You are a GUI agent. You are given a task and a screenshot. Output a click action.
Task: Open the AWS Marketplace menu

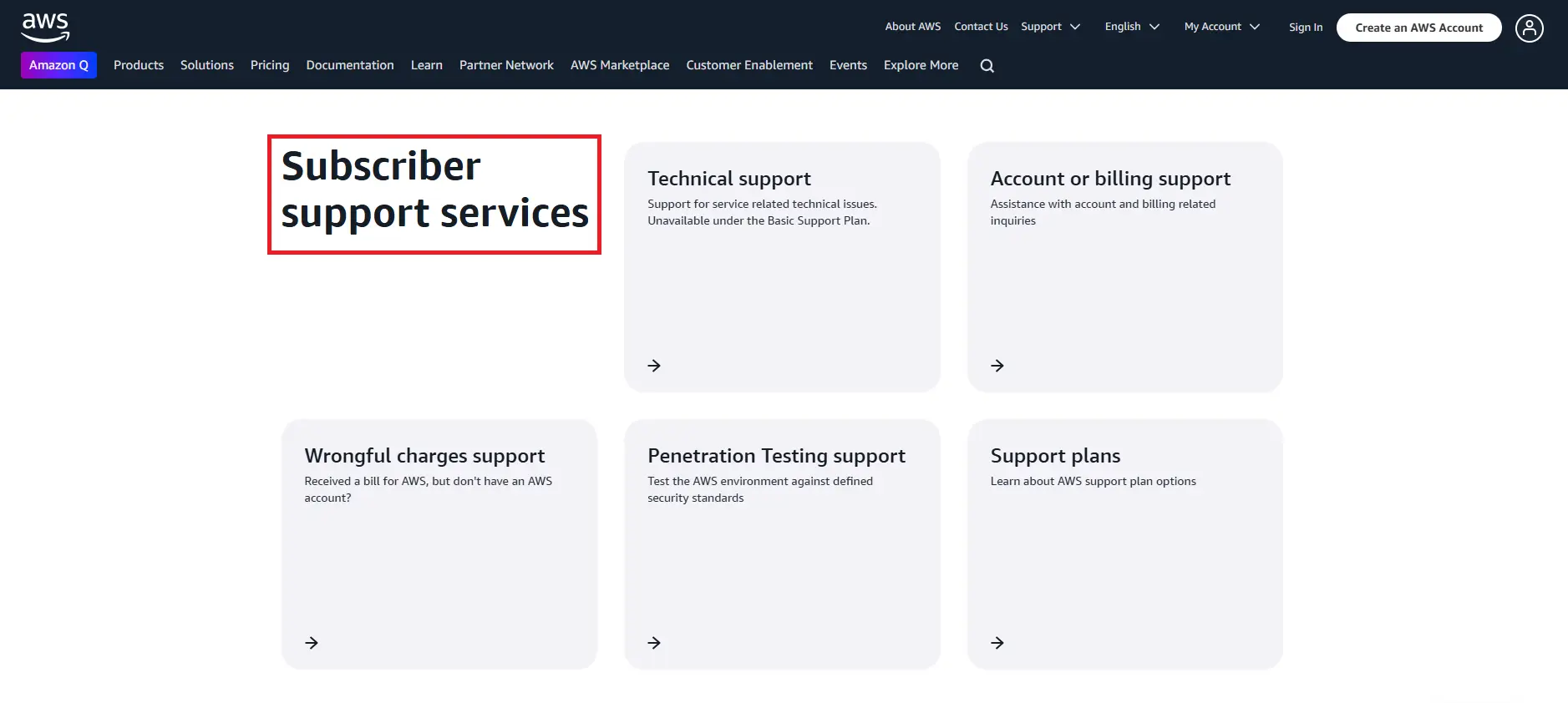tap(620, 65)
